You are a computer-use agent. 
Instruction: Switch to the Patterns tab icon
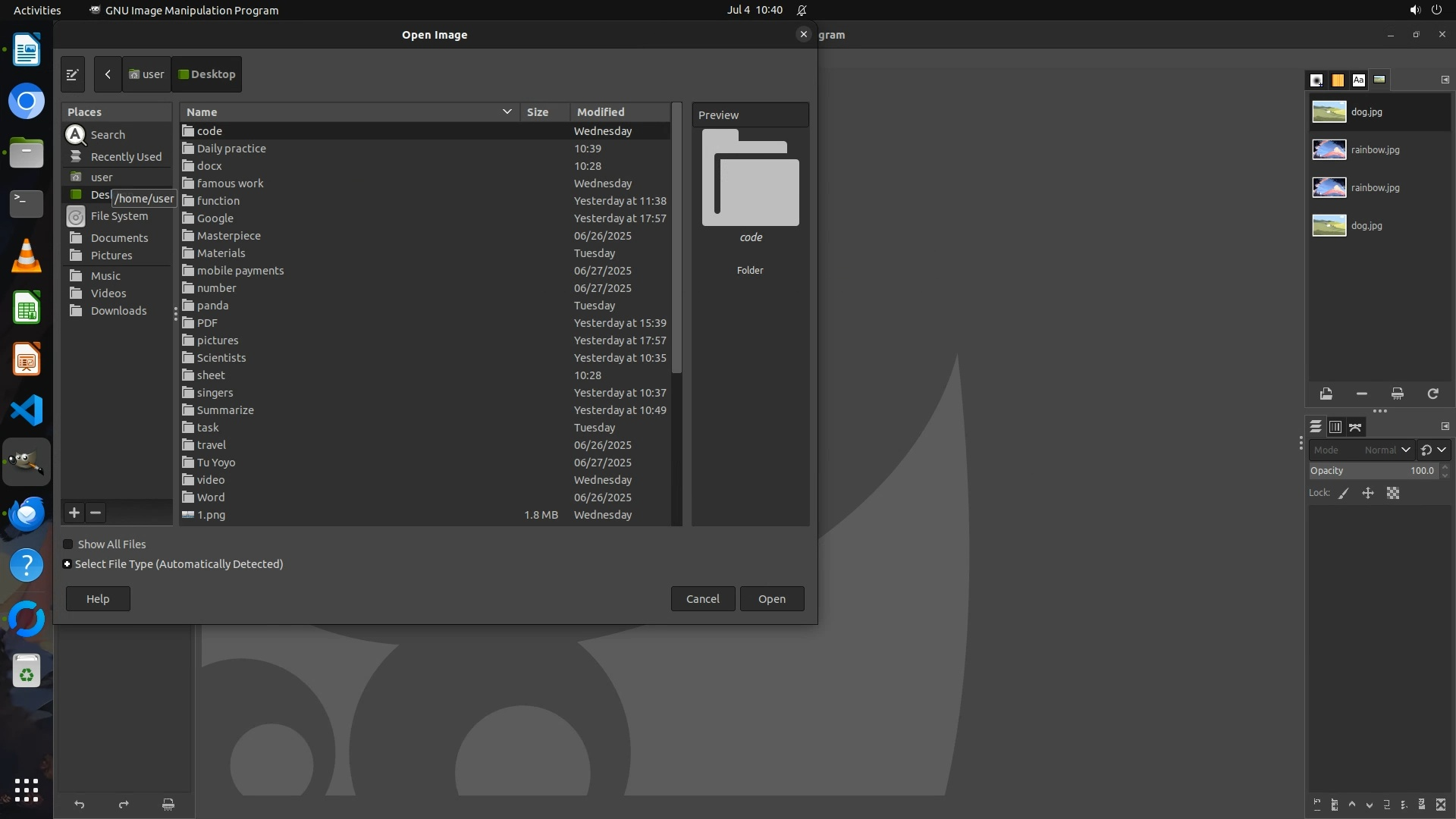coord(1338,80)
